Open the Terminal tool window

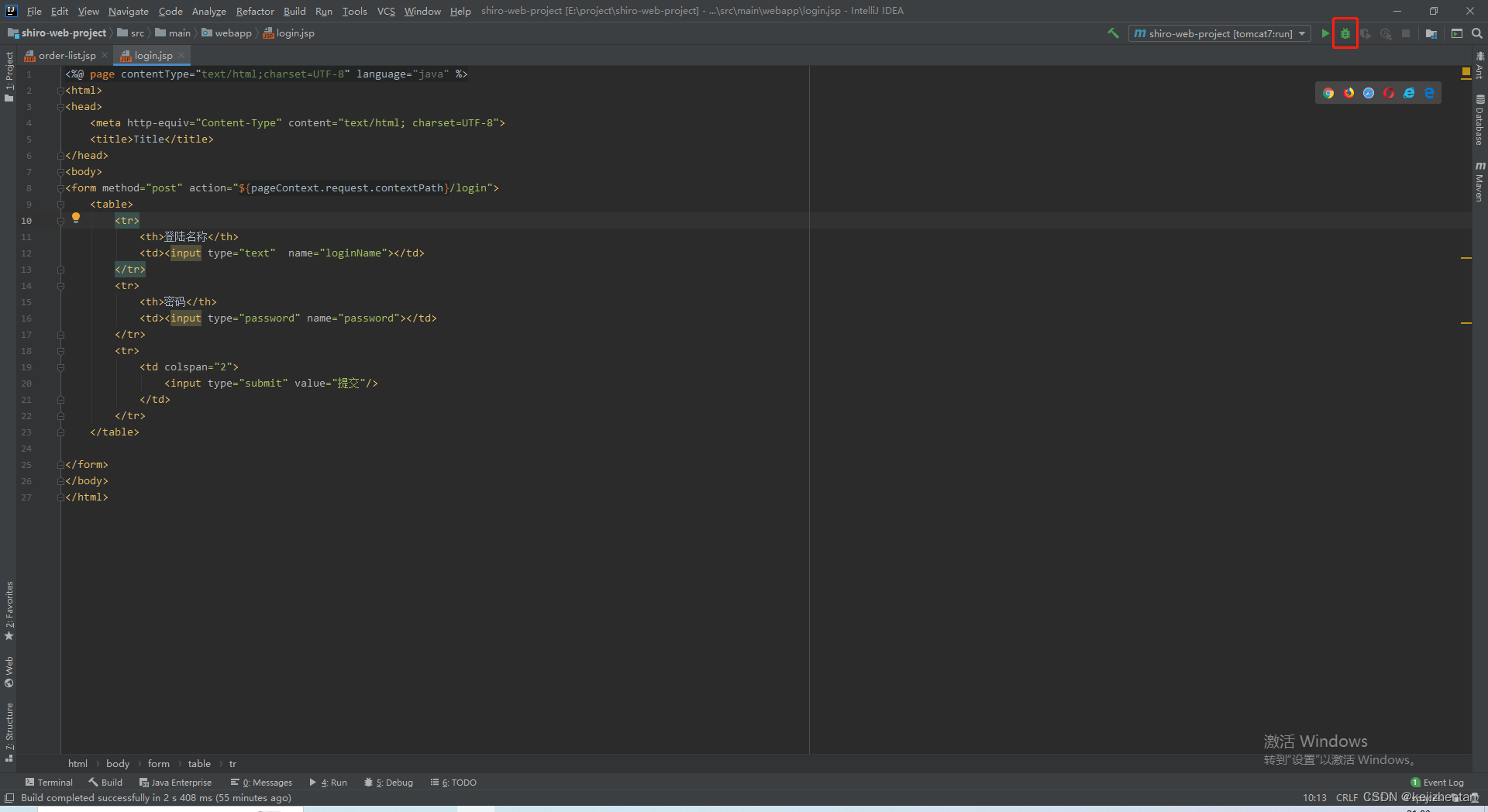49,783
